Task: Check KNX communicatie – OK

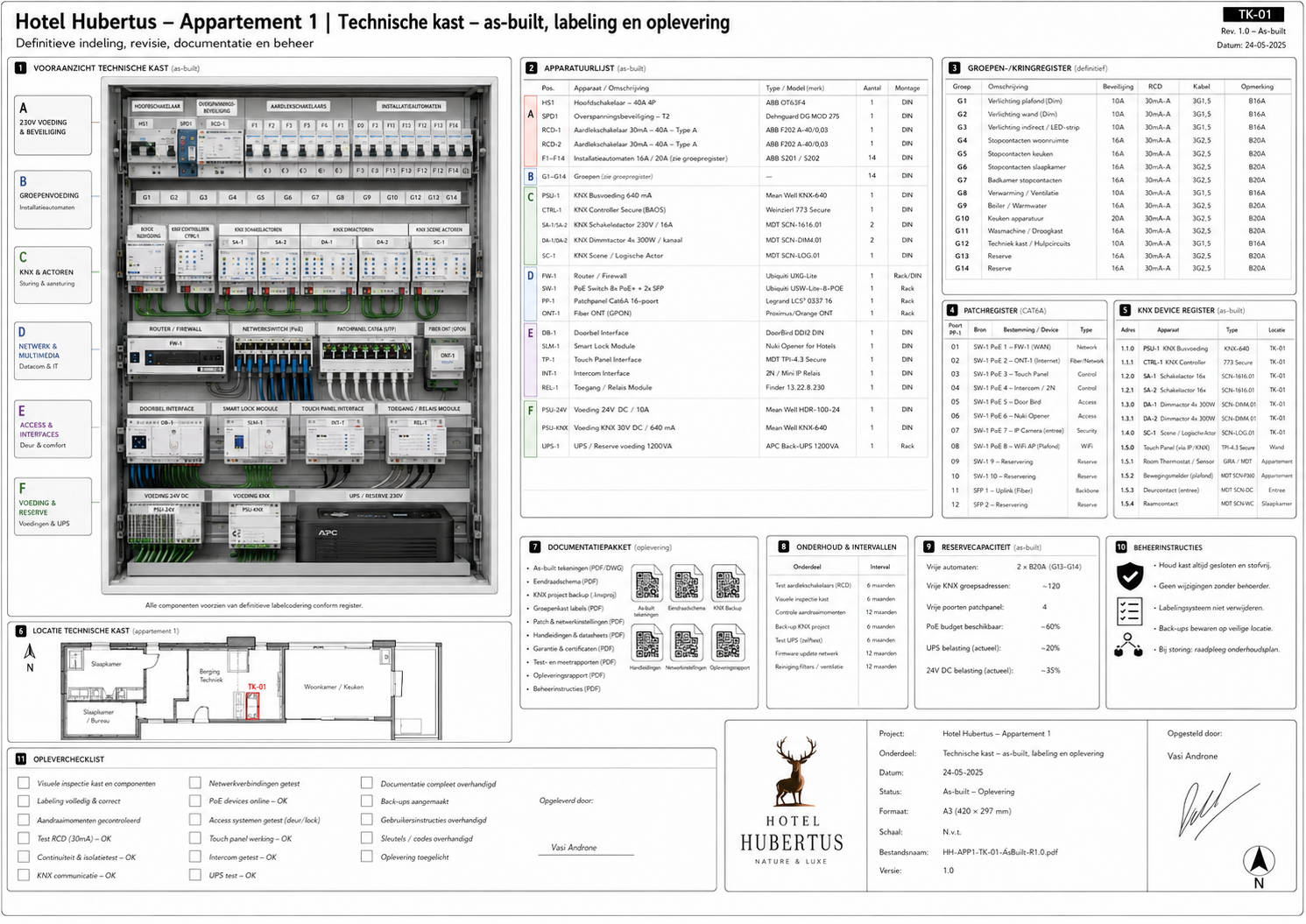Action: (x=24, y=875)
